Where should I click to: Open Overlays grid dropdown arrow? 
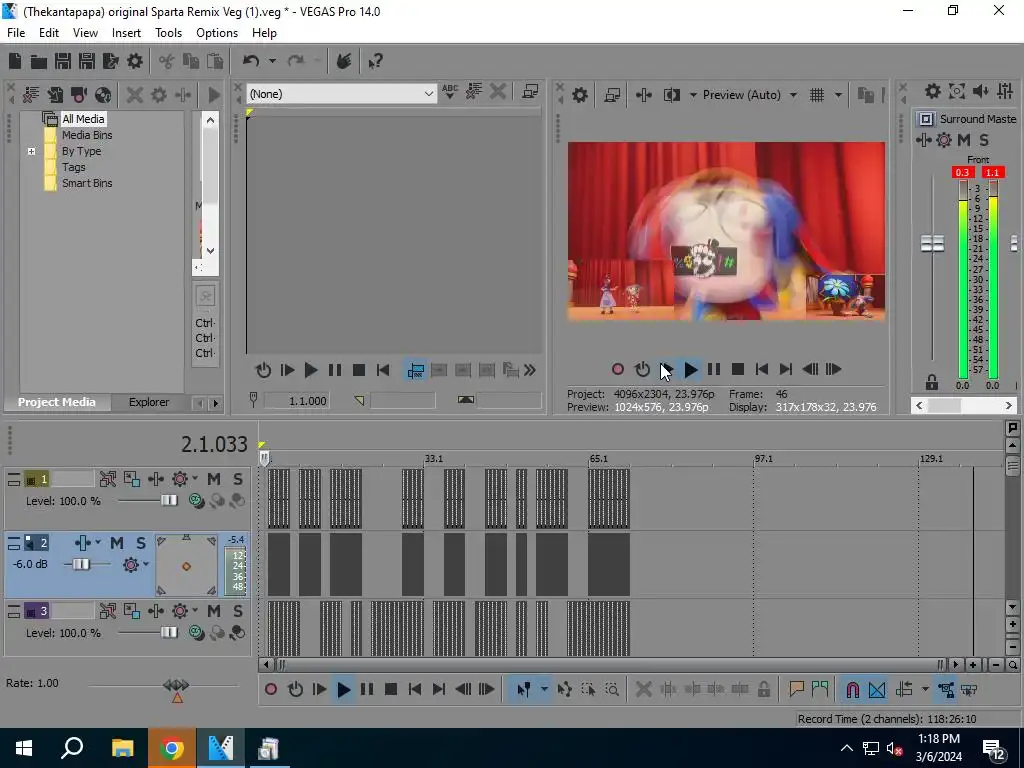(838, 95)
